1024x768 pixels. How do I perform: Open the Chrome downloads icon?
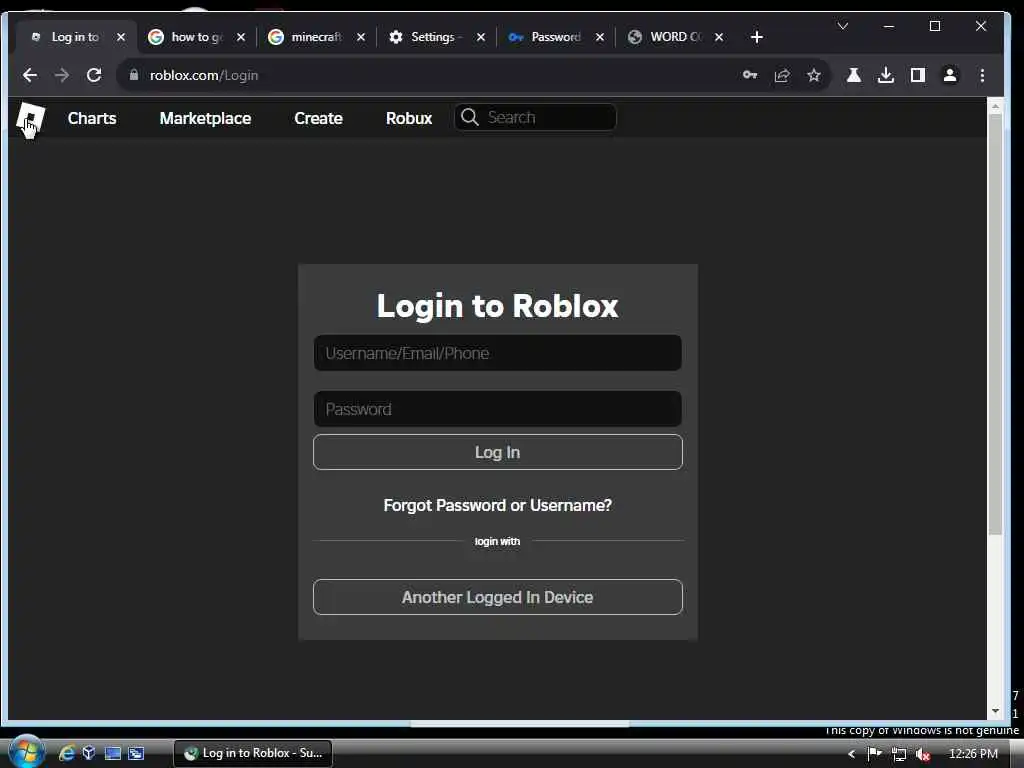click(x=886, y=75)
